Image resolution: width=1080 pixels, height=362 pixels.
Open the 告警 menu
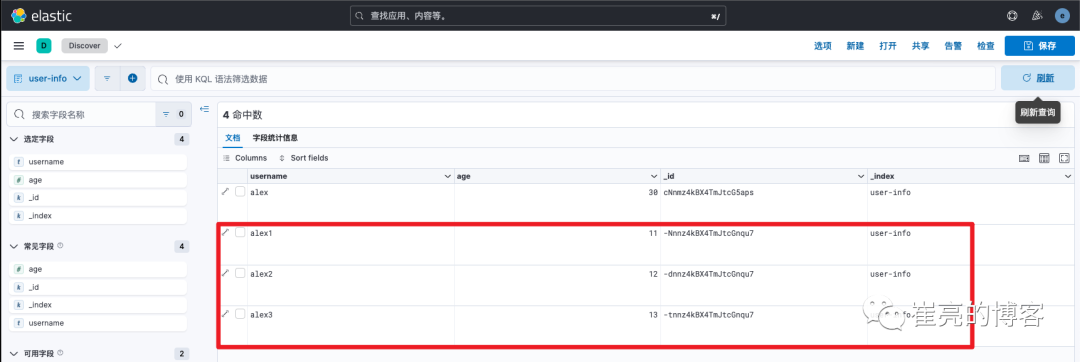click(x=953, y=46)
